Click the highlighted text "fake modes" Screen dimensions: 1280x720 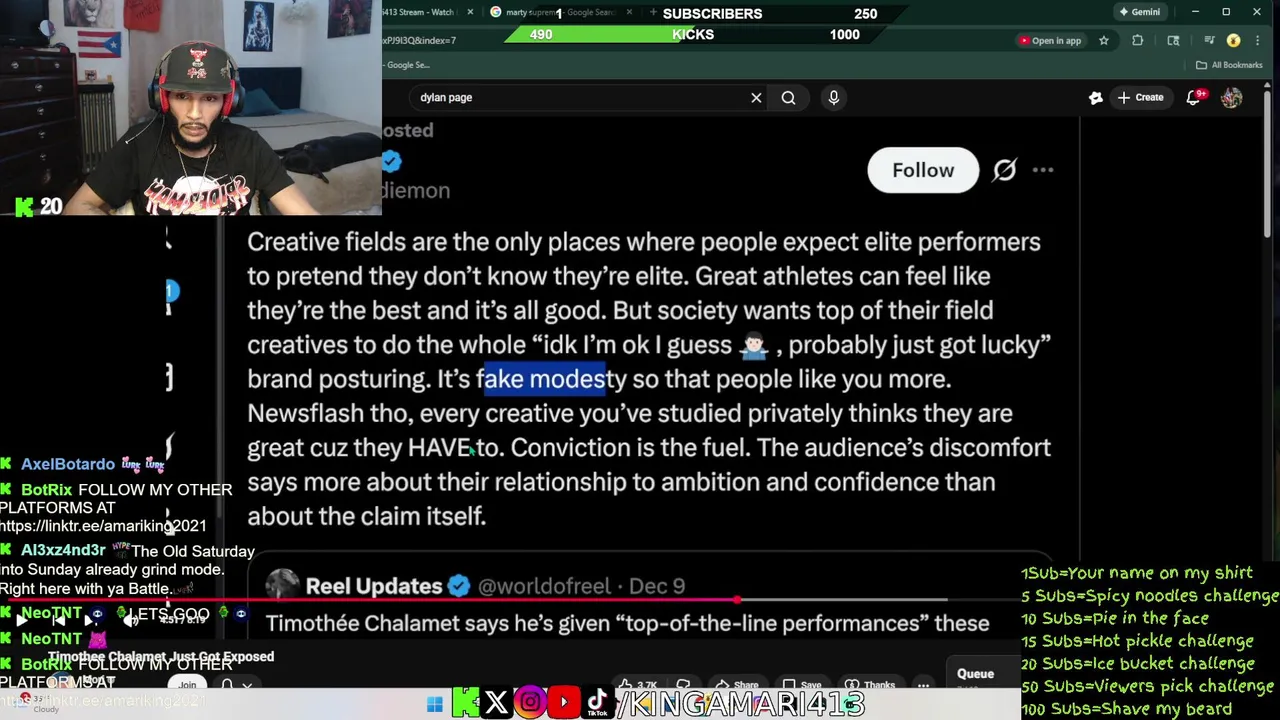point(545,379)
